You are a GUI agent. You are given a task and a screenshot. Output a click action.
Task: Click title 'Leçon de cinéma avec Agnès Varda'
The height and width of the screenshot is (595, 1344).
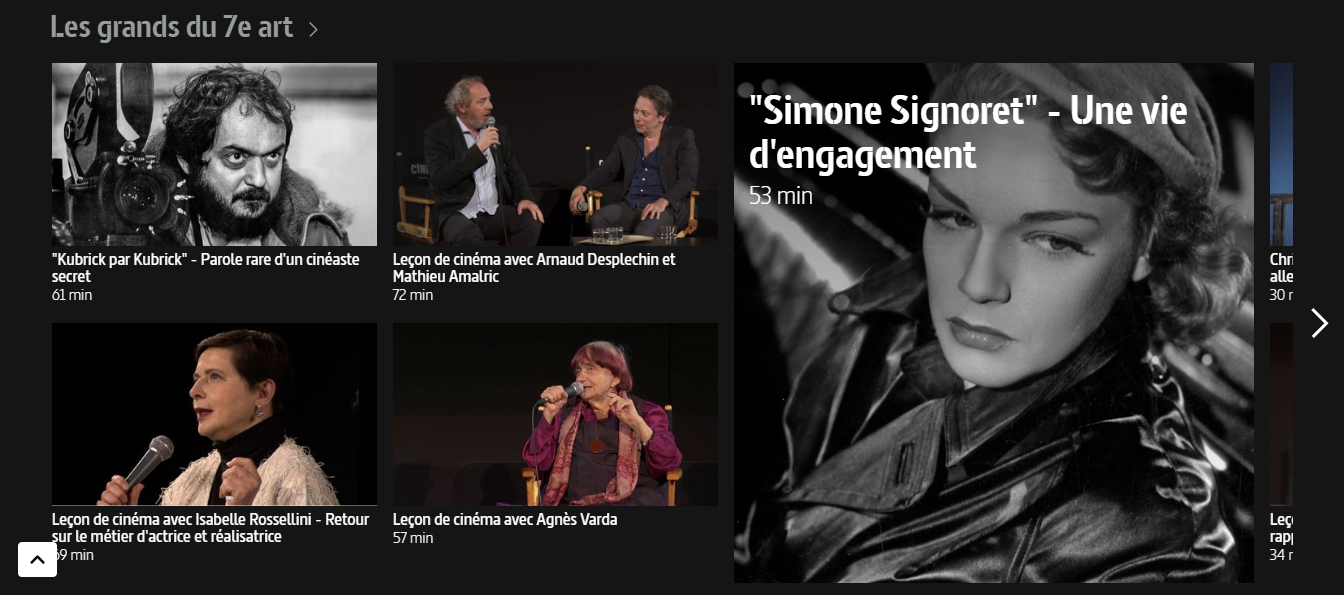pyautogui.click(x=505, y=520)
